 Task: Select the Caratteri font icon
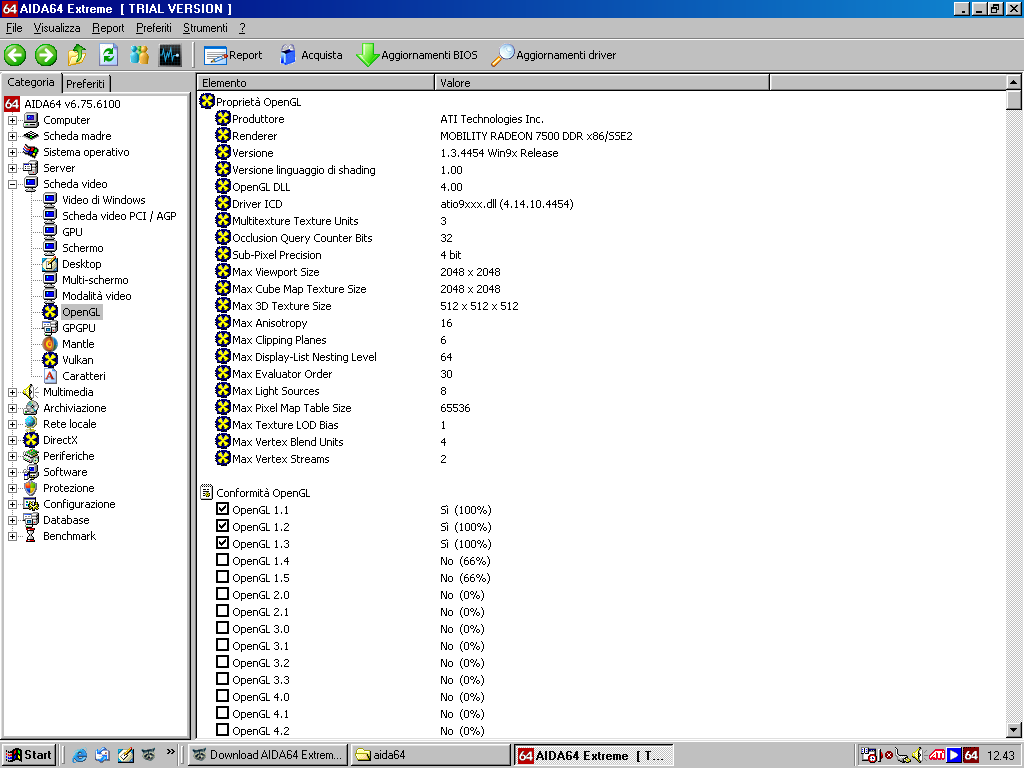coord(50,376)
